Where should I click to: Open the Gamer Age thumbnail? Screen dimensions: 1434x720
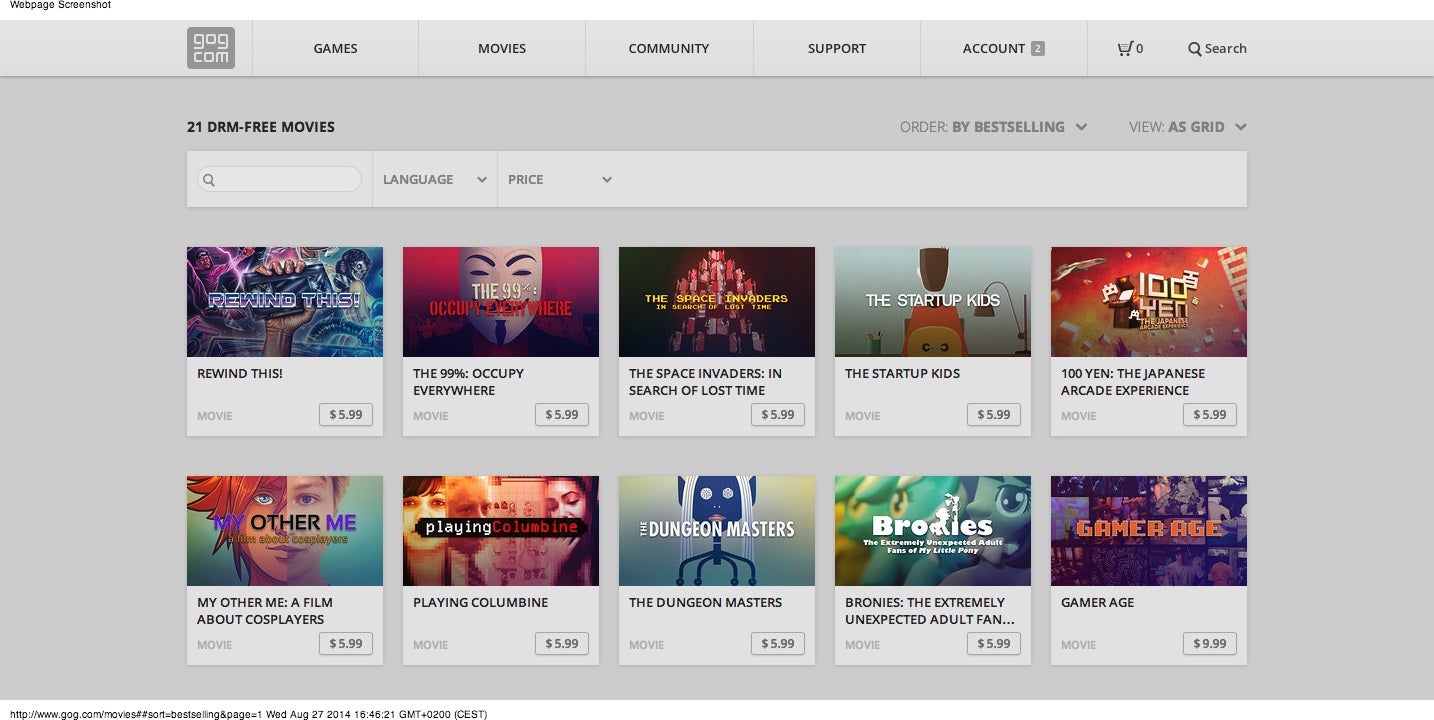(1149, 531)
